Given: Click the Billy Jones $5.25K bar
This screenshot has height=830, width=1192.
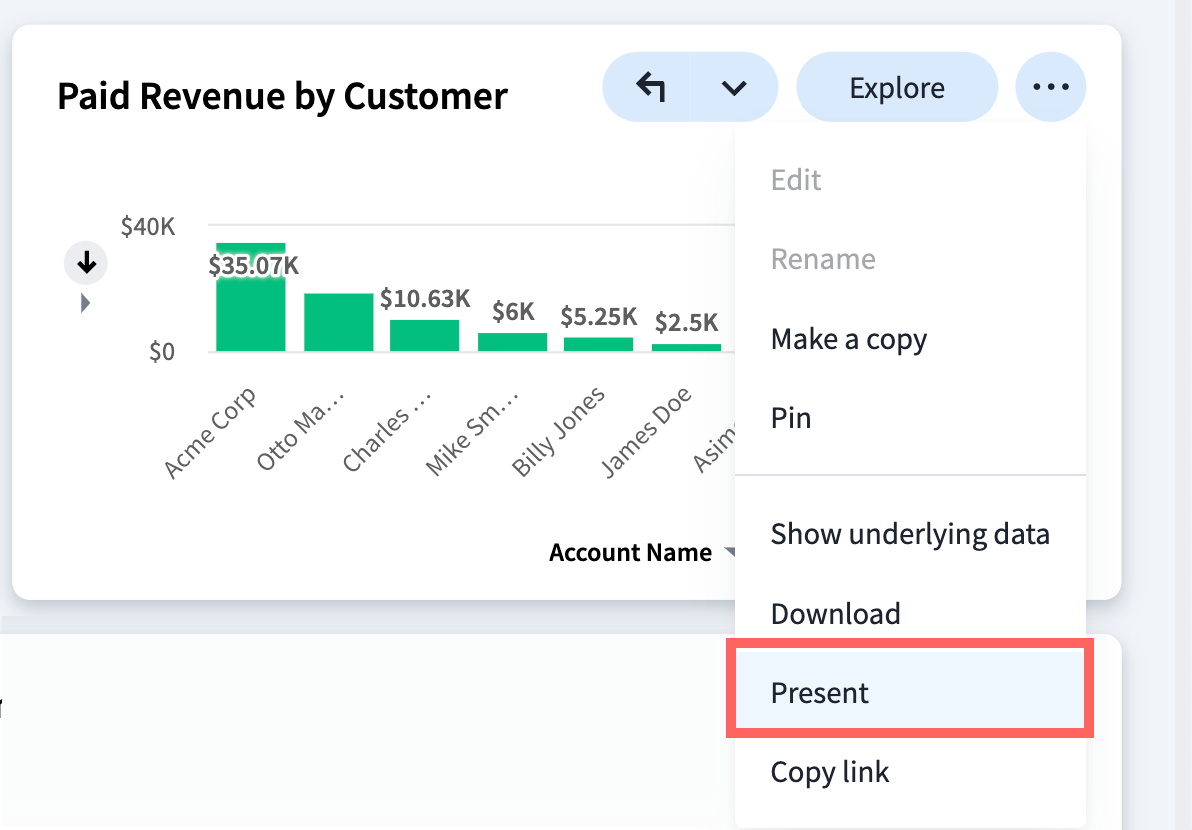Looking at the screenshot, I should 598,344.
